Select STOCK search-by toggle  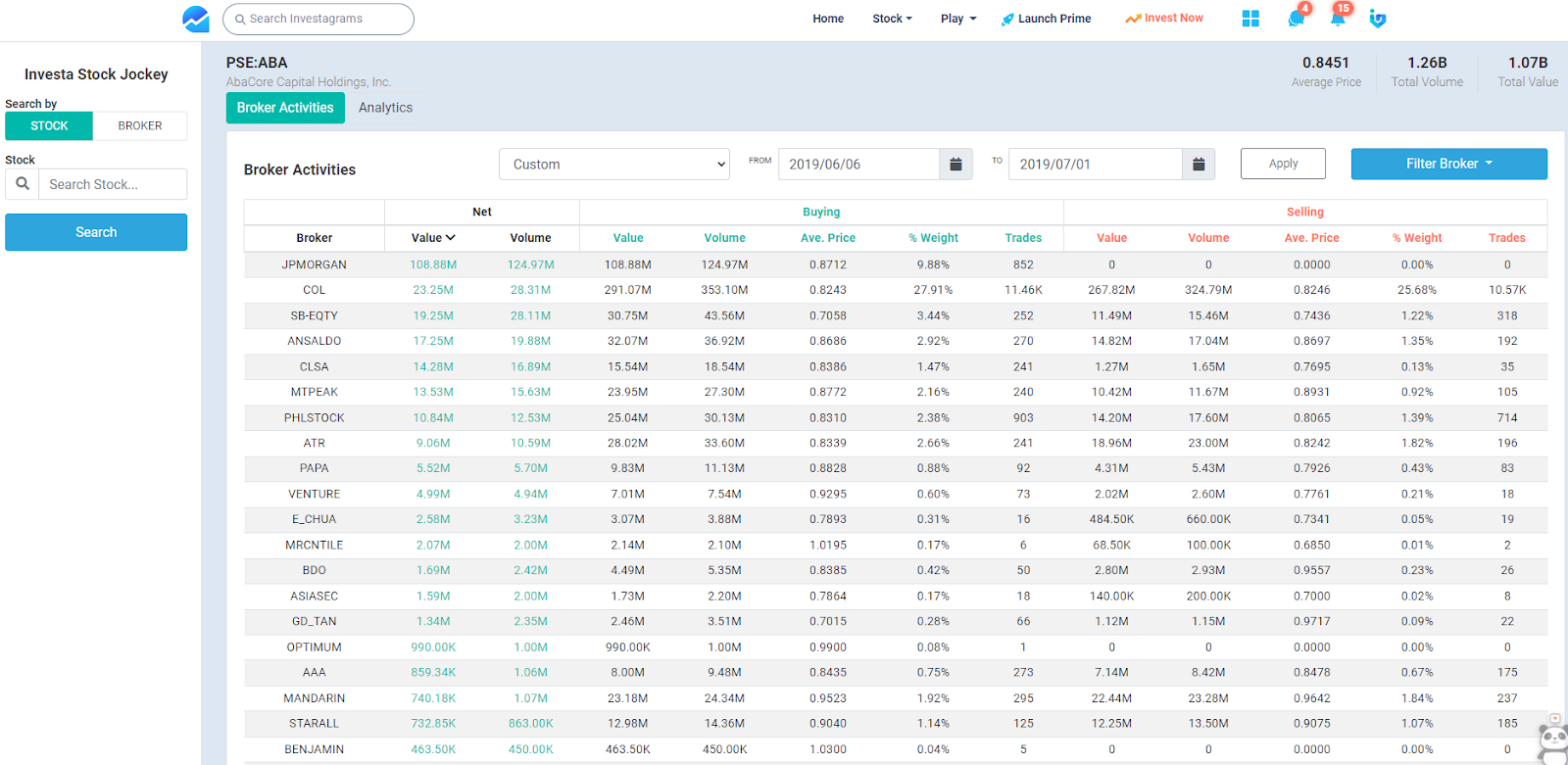coord(49,126)
